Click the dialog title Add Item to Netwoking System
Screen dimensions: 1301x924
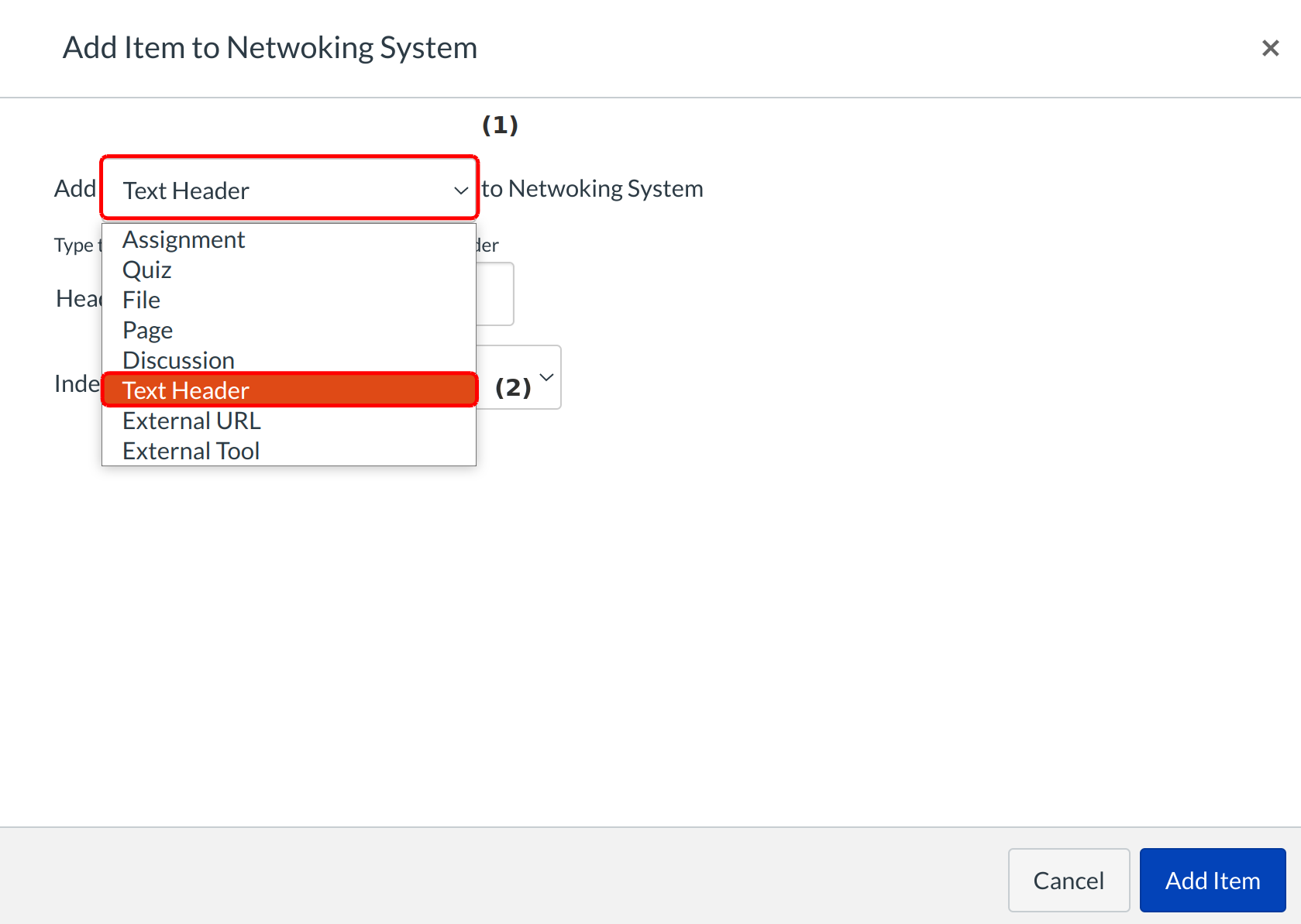point(270,48)
